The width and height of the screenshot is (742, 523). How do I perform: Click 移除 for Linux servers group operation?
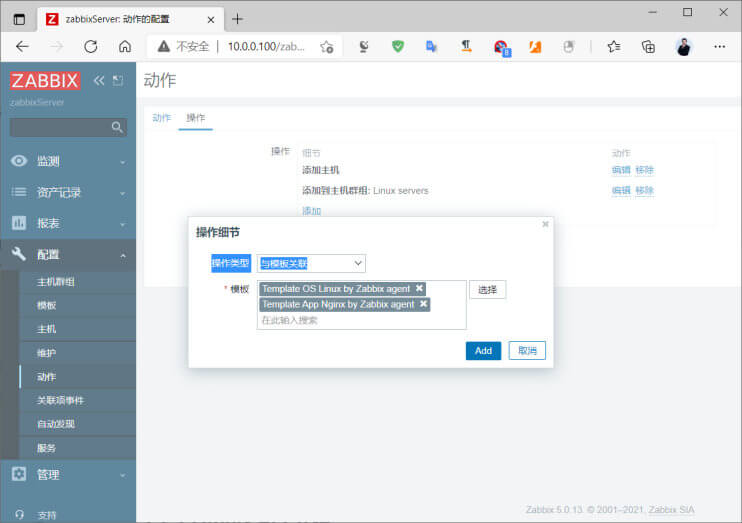pyautogui.click(x=645, y=191)
